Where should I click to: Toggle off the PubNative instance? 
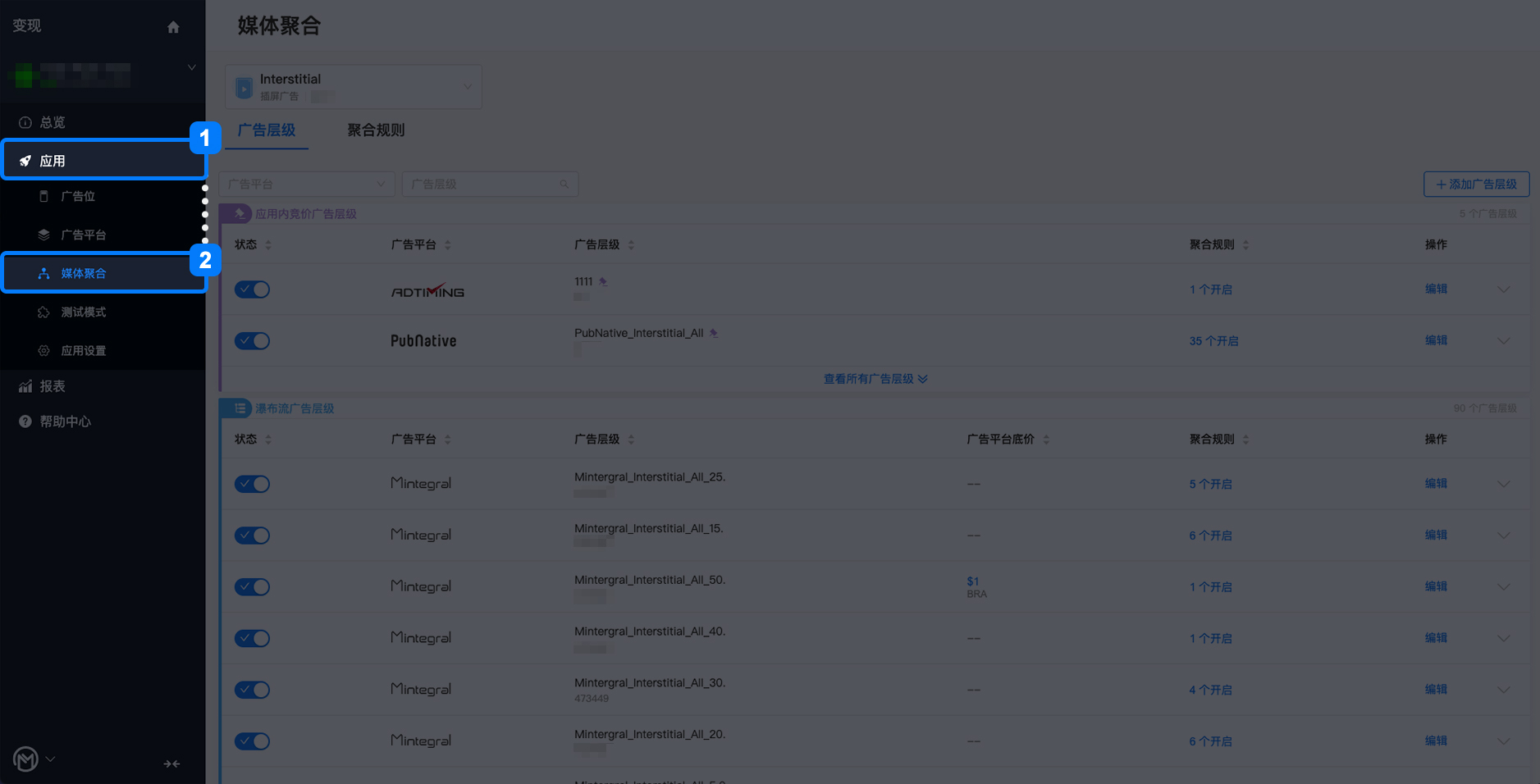click(252, 341)
